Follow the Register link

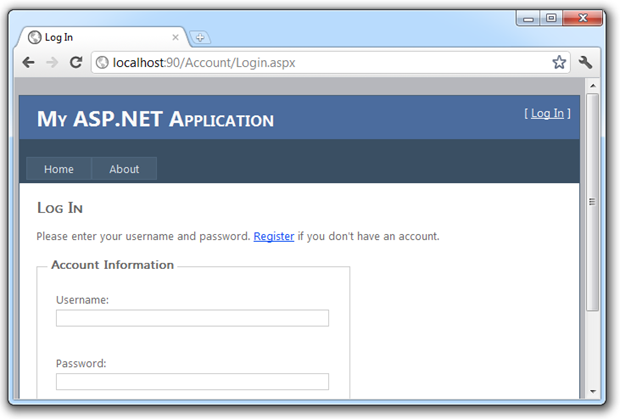pyautogui.click(x=274, y=236)
